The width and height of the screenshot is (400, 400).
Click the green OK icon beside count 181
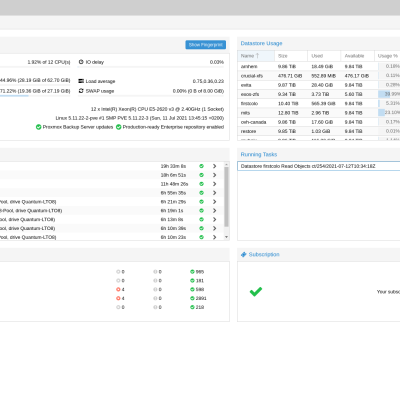pyautogui.click(x=192, y=280)
